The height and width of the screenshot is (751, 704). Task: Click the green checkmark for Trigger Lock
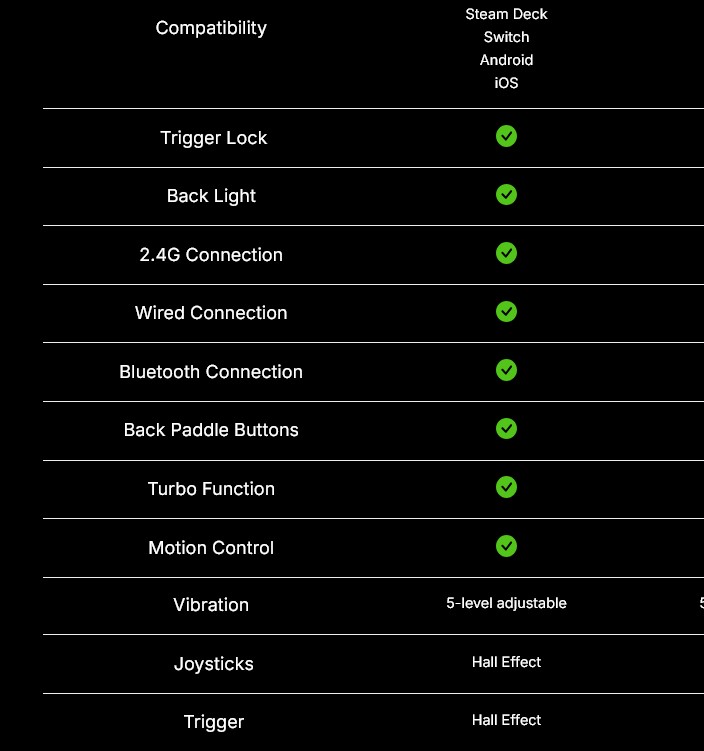(x=506, y=137)
